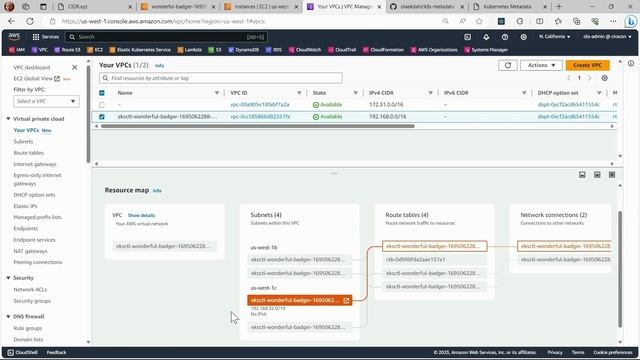Click Show details in VPC card
The height and width of the screenshot is (360, 640).
coord(141,215)
